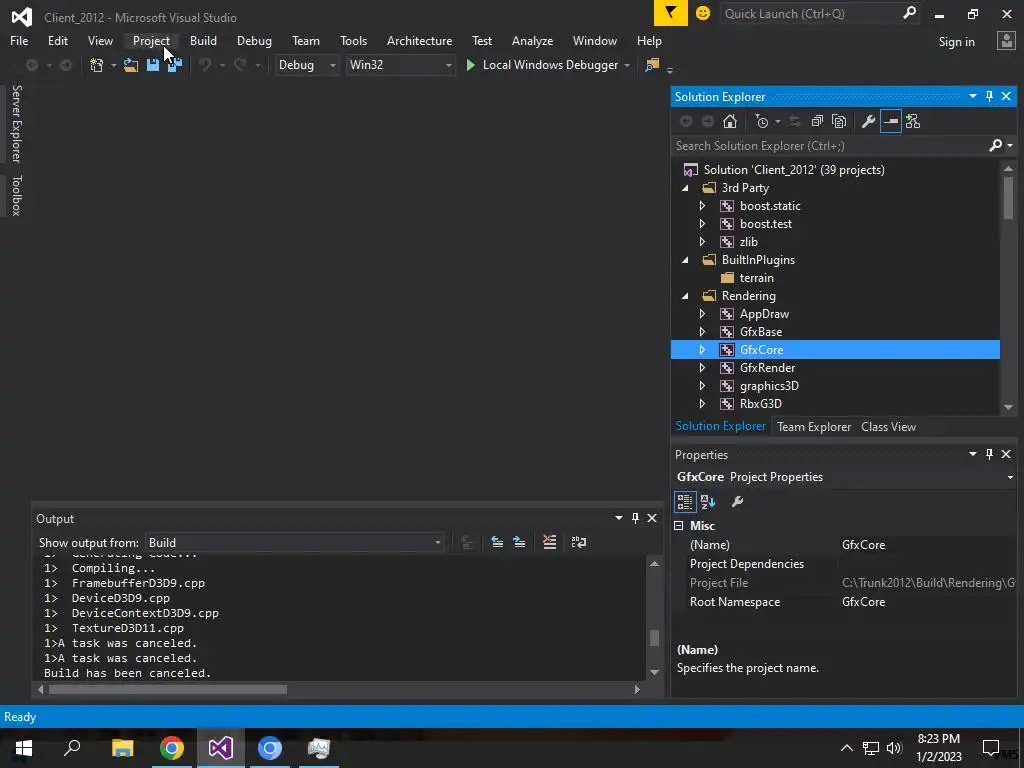The height and width of the screenshot is (768, 1024).
Task: Click Solution Explorer Home icon
Action: tap(729, 121)
